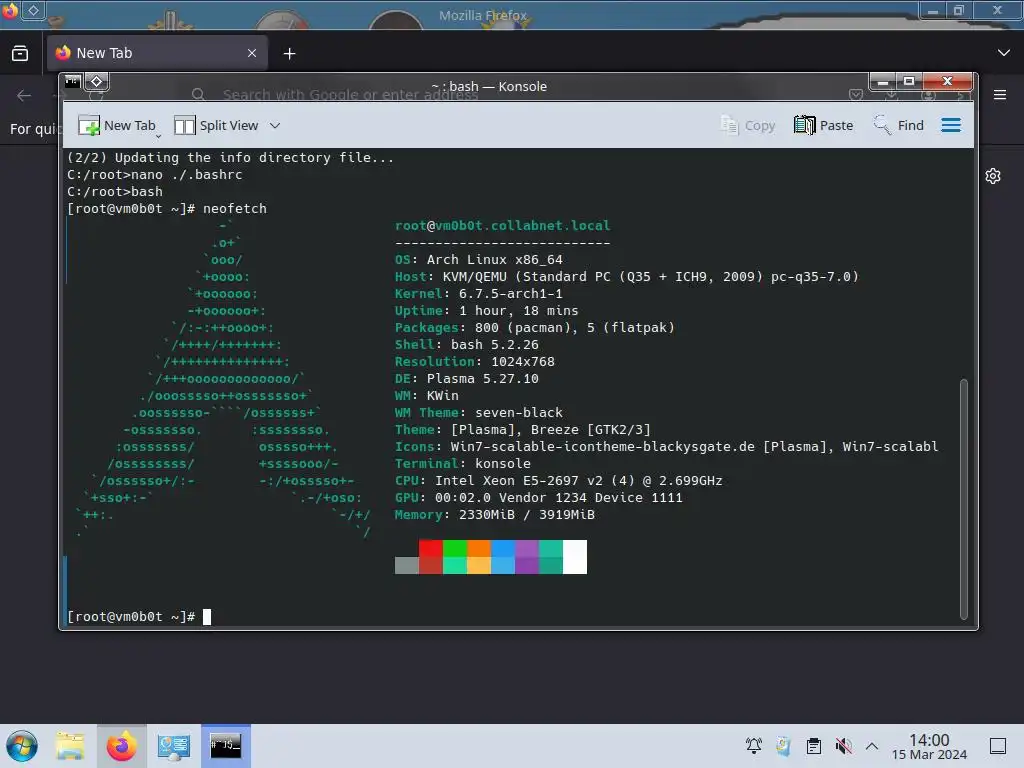Viewport: 1024px width, 768px height.
Task: Open clipboard tray icon
Action: pos(814,746)
